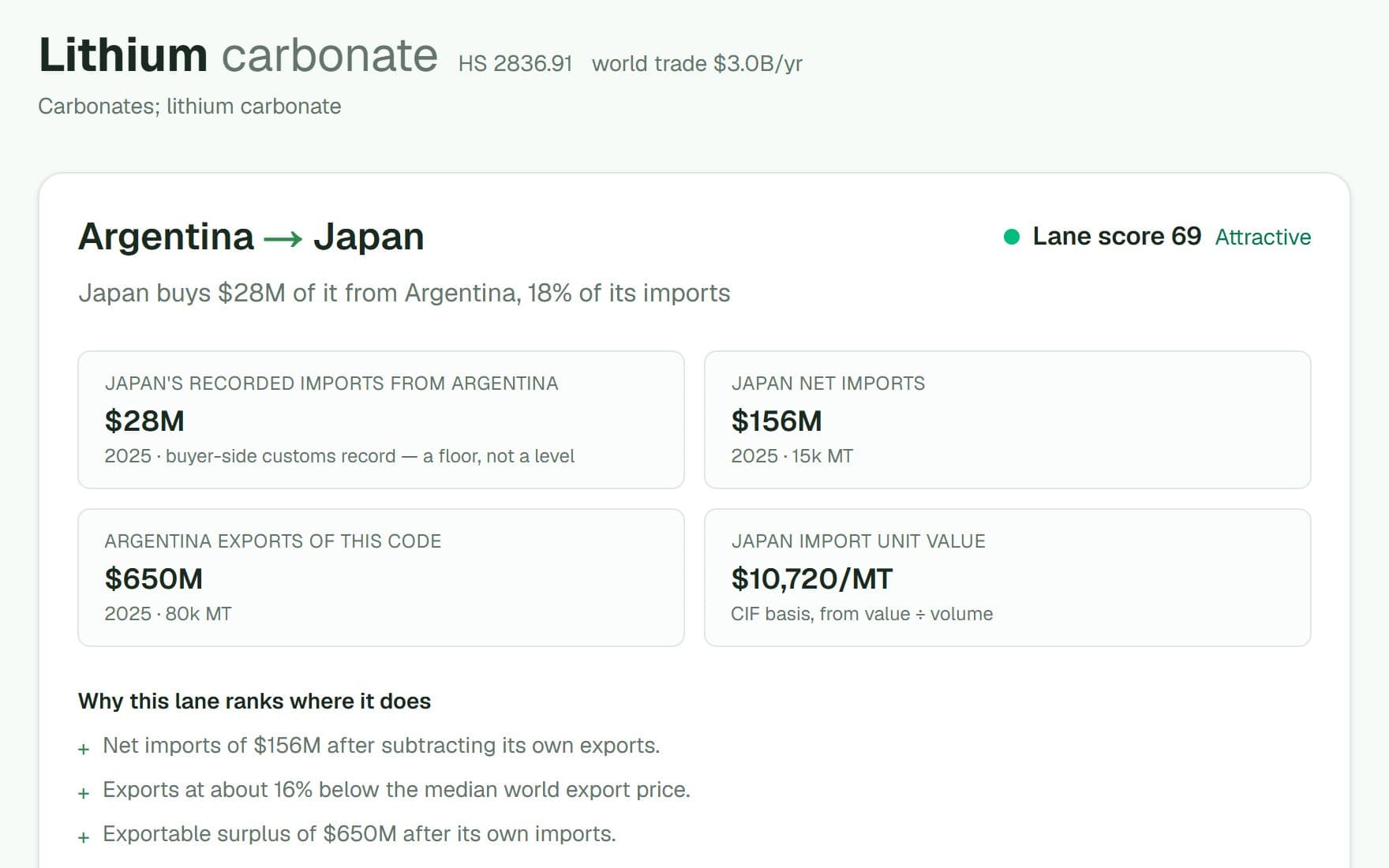Screen dimensions: 1389x868
Task: Click the '2025 · 80k MT' note
Action: (x=168, y=614)
